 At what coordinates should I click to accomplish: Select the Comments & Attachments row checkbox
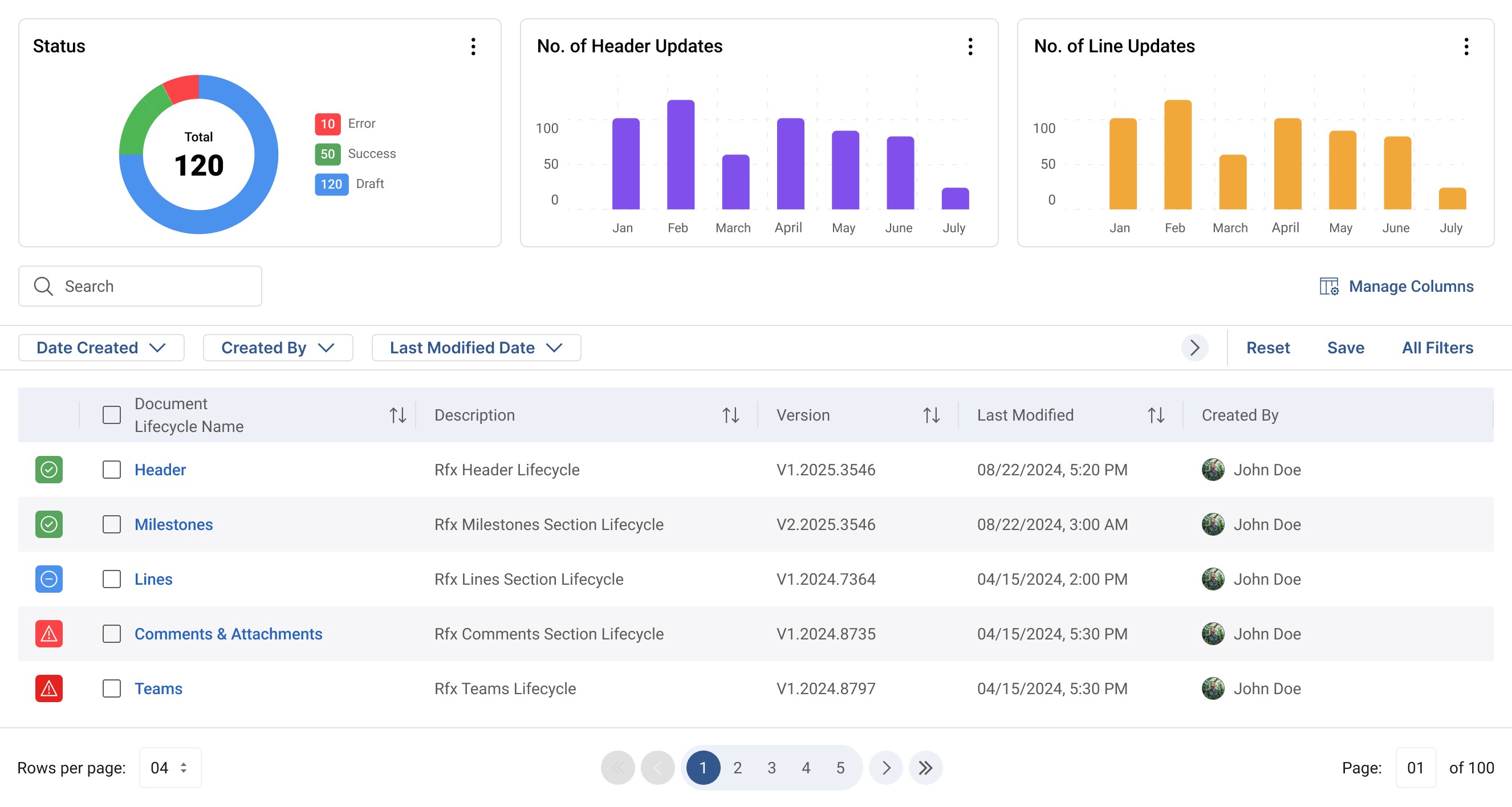click(112, 634)
